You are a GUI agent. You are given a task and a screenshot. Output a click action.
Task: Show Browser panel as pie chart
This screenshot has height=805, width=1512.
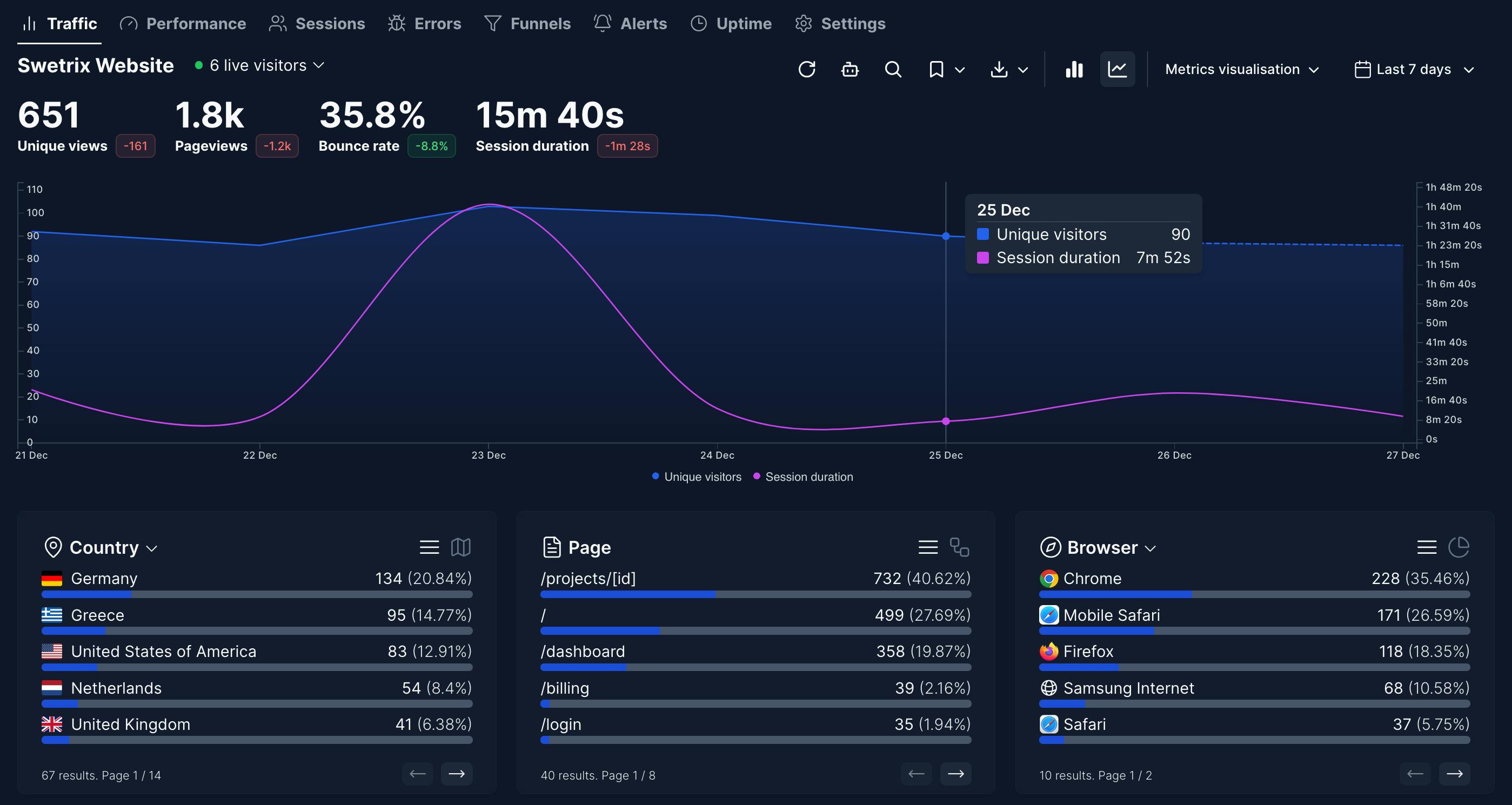coord(1459,547)
